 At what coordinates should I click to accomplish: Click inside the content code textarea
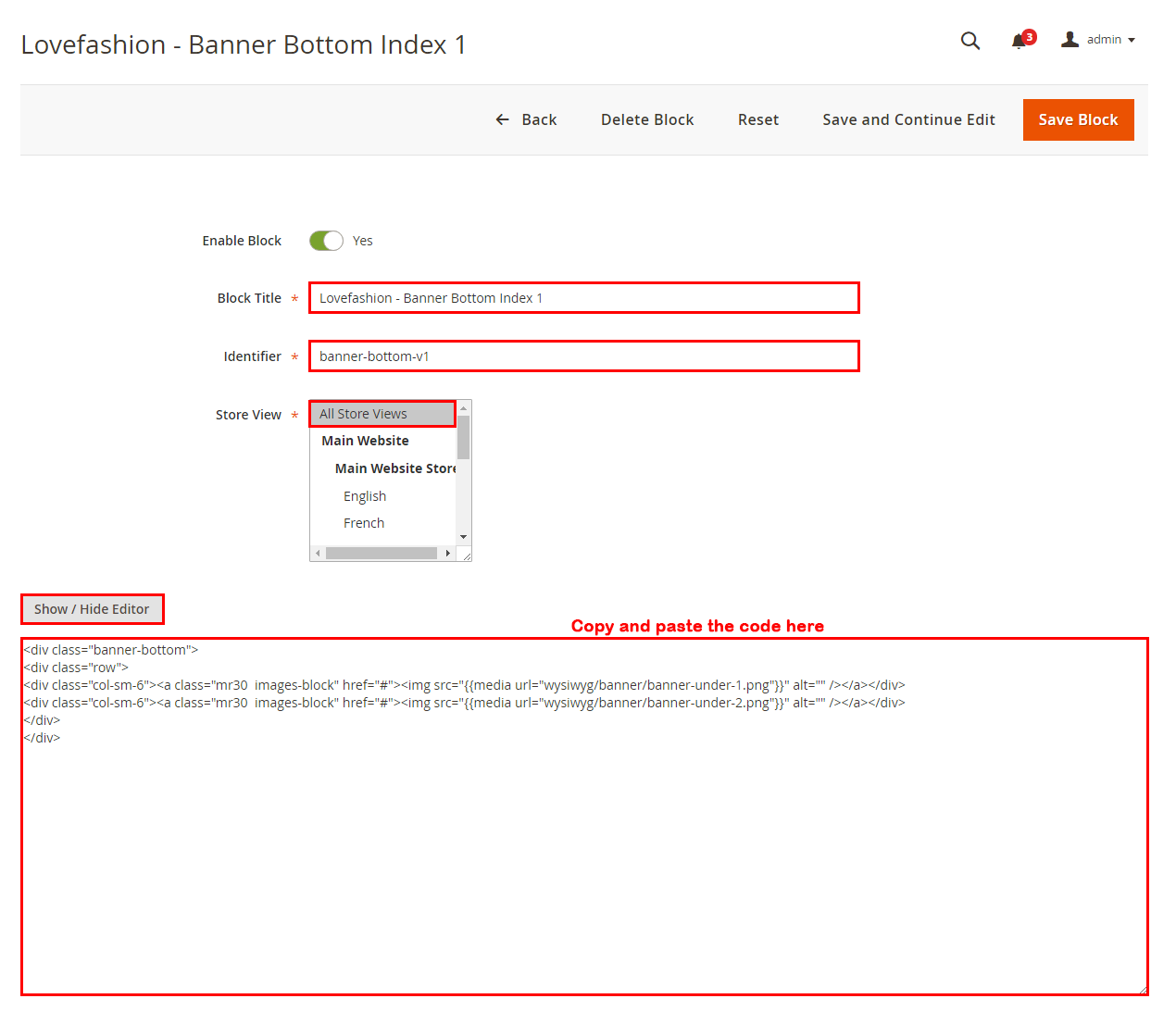click(584, 817)
